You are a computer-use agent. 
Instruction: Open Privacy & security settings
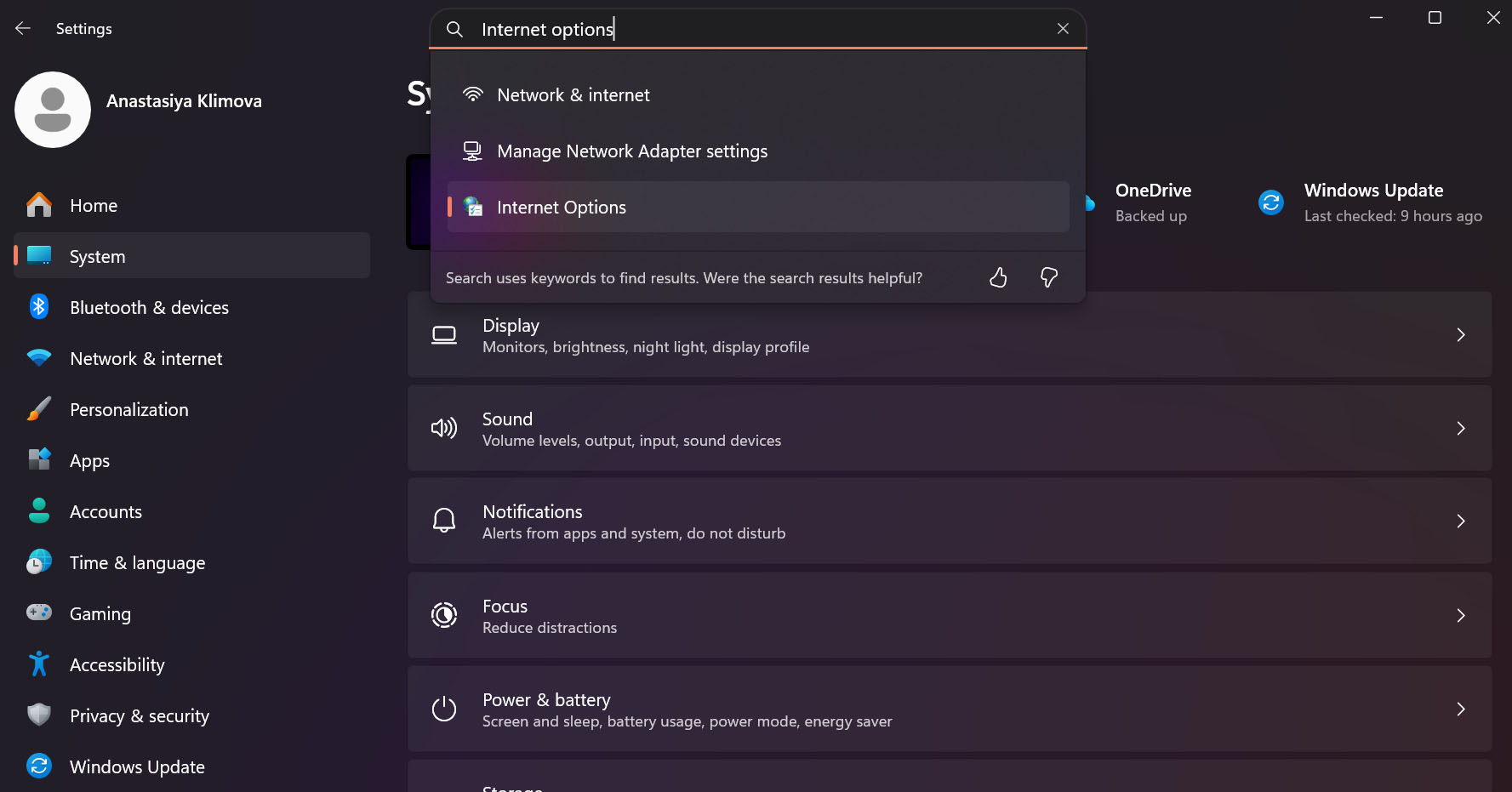tap(192, 715)
